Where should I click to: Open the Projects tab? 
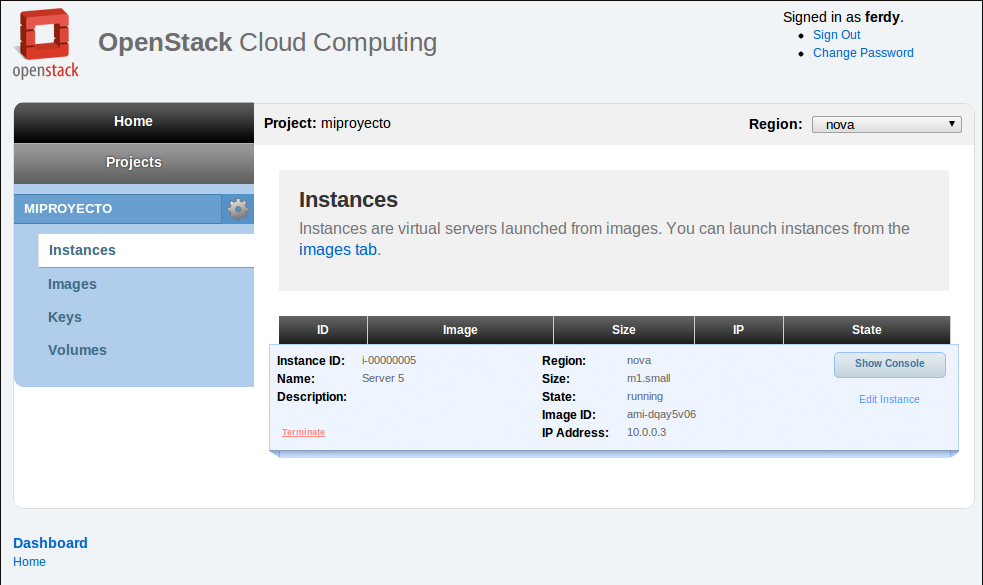click(x=134, y=162)
